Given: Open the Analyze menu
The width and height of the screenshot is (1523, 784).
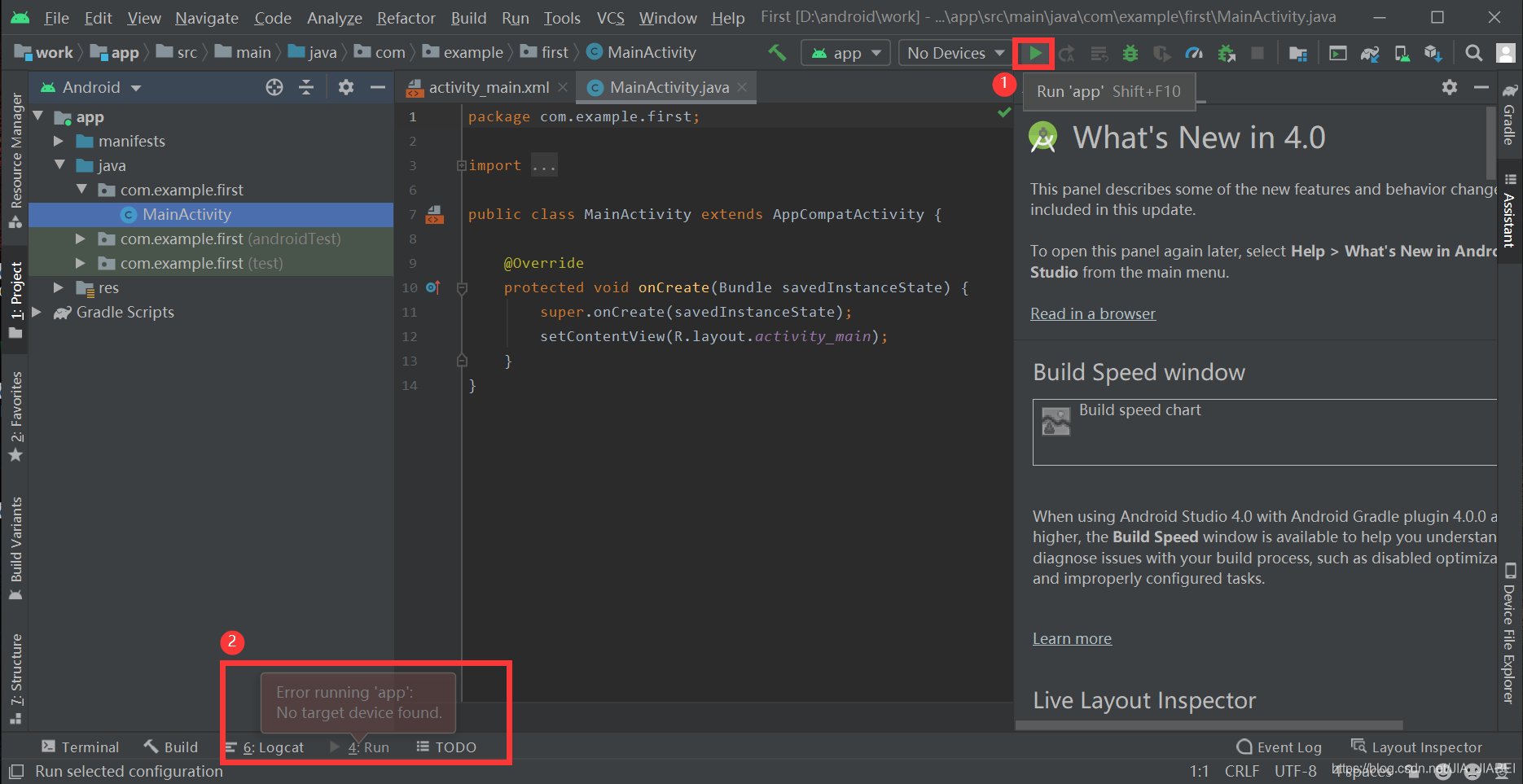Looking at the screenshot, I should 334,18.
